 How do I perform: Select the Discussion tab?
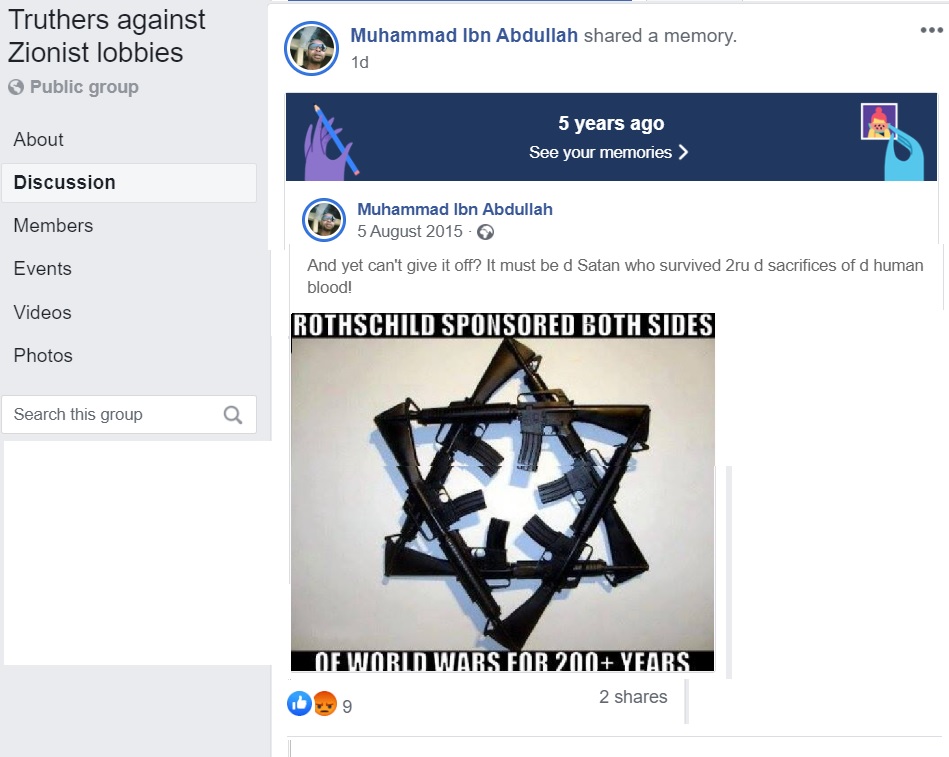pos(129,182)
